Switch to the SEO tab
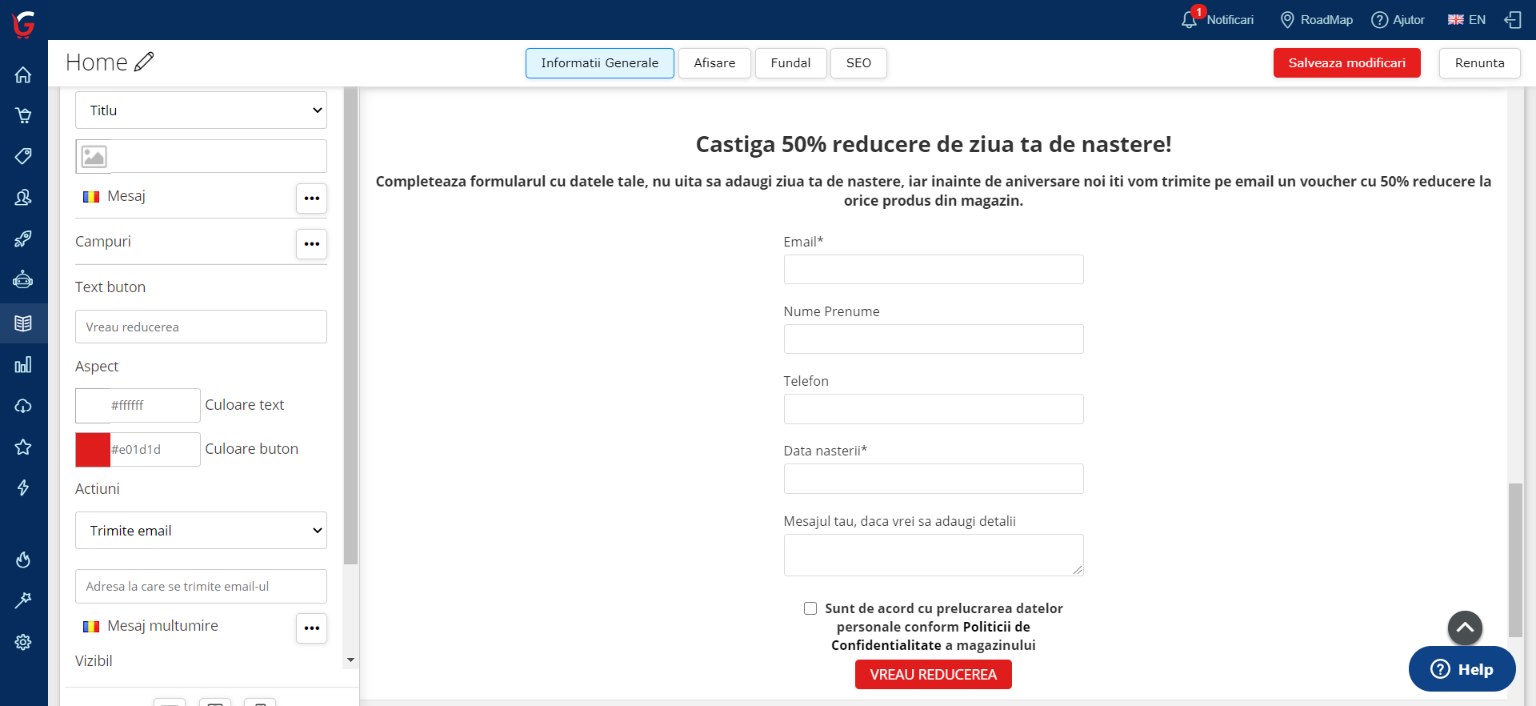Screen dimensions: 1536x706 coord(858,63)
